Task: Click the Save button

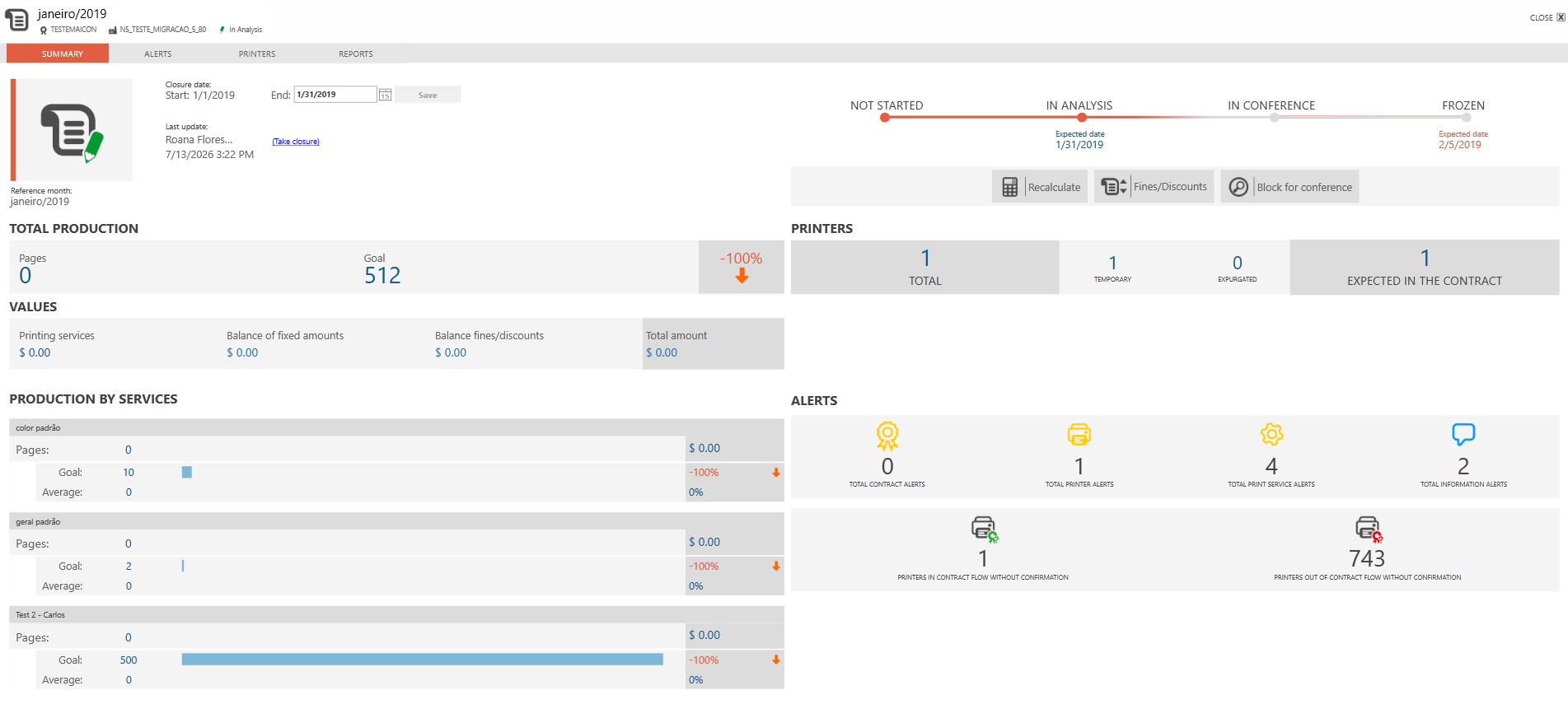Action: (x=428, y=95)
